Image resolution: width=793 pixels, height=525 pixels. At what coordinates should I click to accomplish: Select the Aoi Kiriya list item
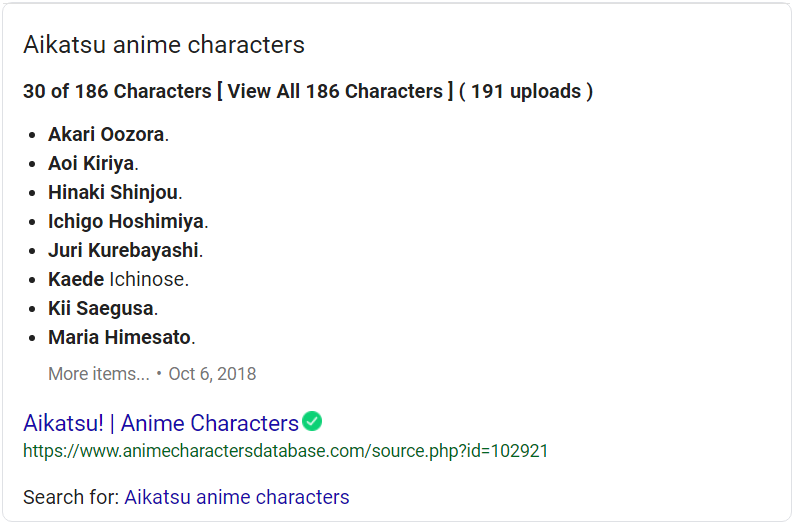[91, 163]
